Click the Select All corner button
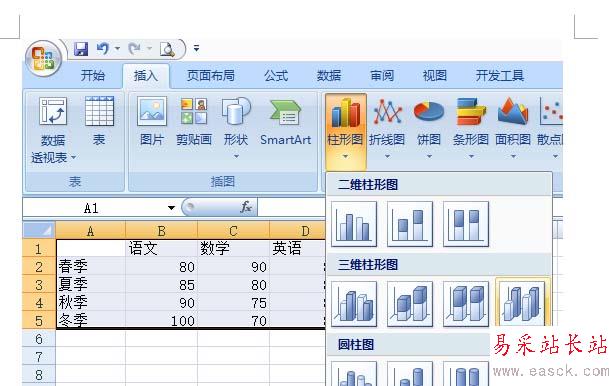The image size is (610, 386). pos(39,230)
